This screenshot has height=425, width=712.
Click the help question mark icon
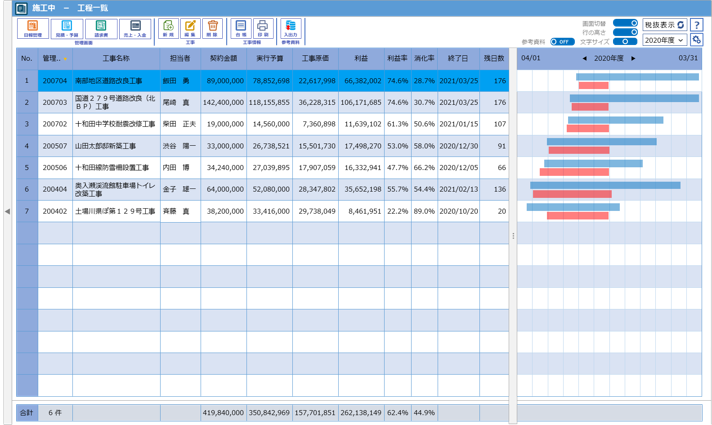[x=696, y=24]
